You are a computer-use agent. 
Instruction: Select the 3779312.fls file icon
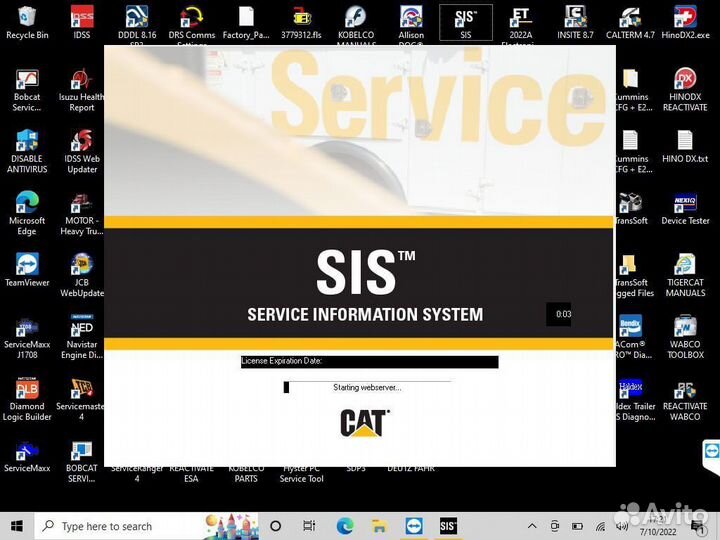(301, 22)
